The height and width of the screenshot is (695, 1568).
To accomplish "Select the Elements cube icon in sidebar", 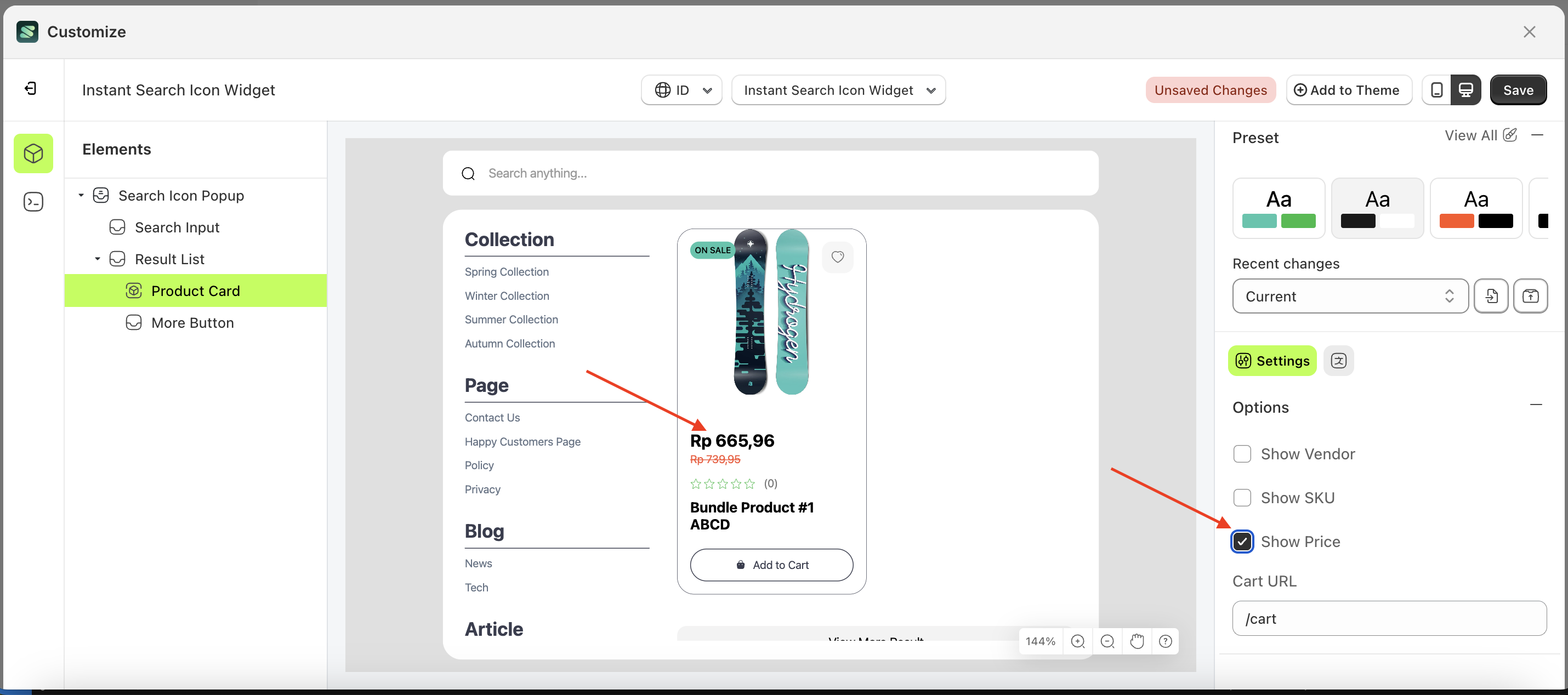I will click(33, 153).
